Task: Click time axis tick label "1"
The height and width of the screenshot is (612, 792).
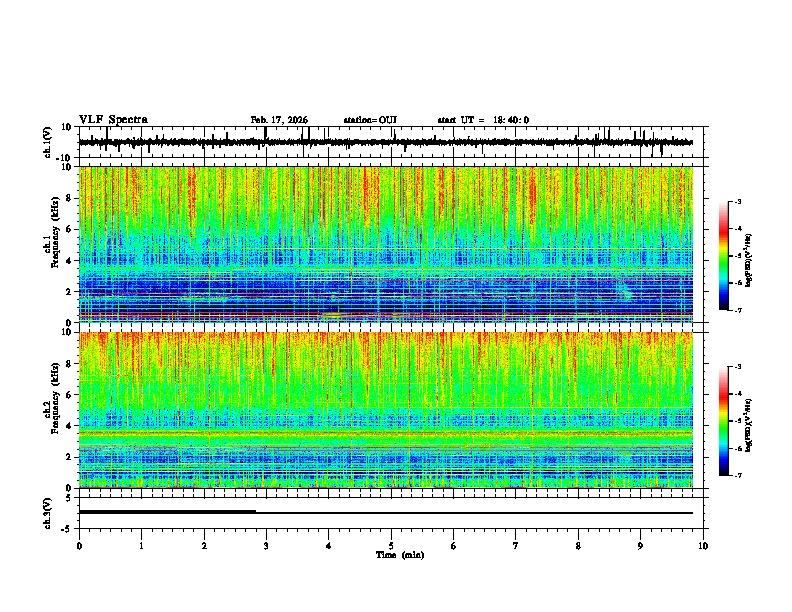Action: pyautogui.click(x=141, y=546)
